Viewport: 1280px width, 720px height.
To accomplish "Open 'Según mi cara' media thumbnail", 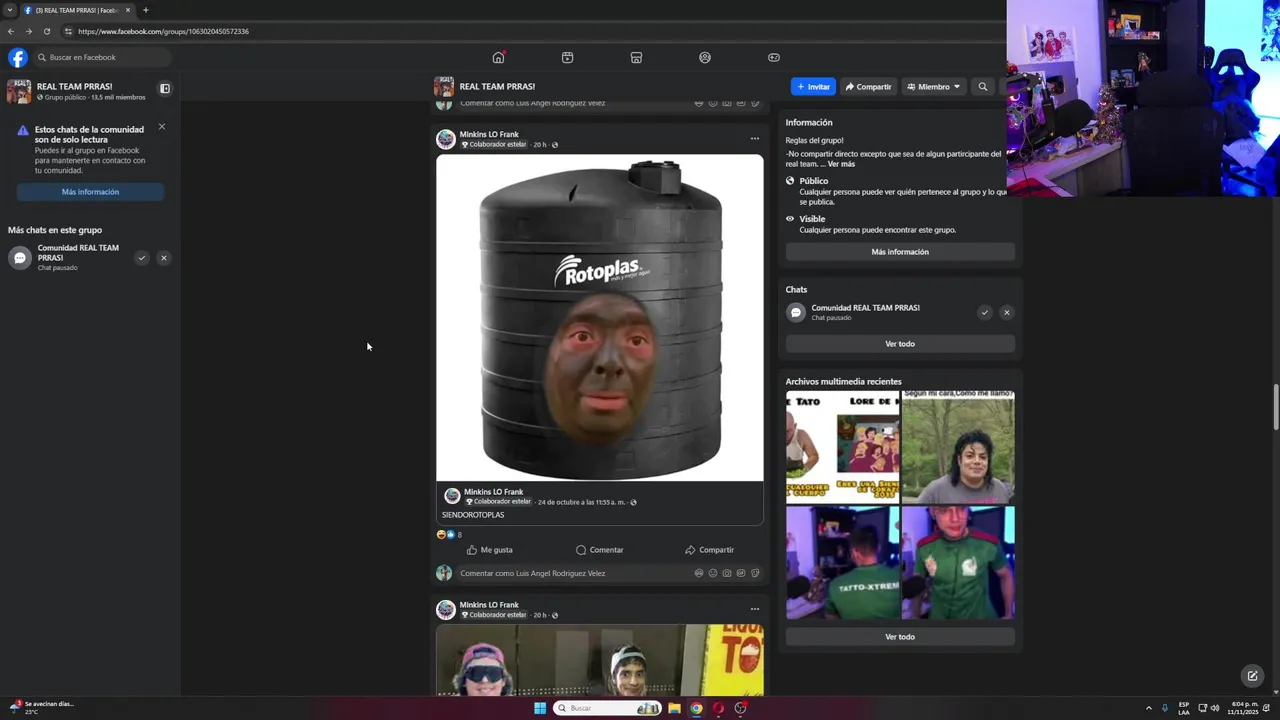I will click(958, 447).
